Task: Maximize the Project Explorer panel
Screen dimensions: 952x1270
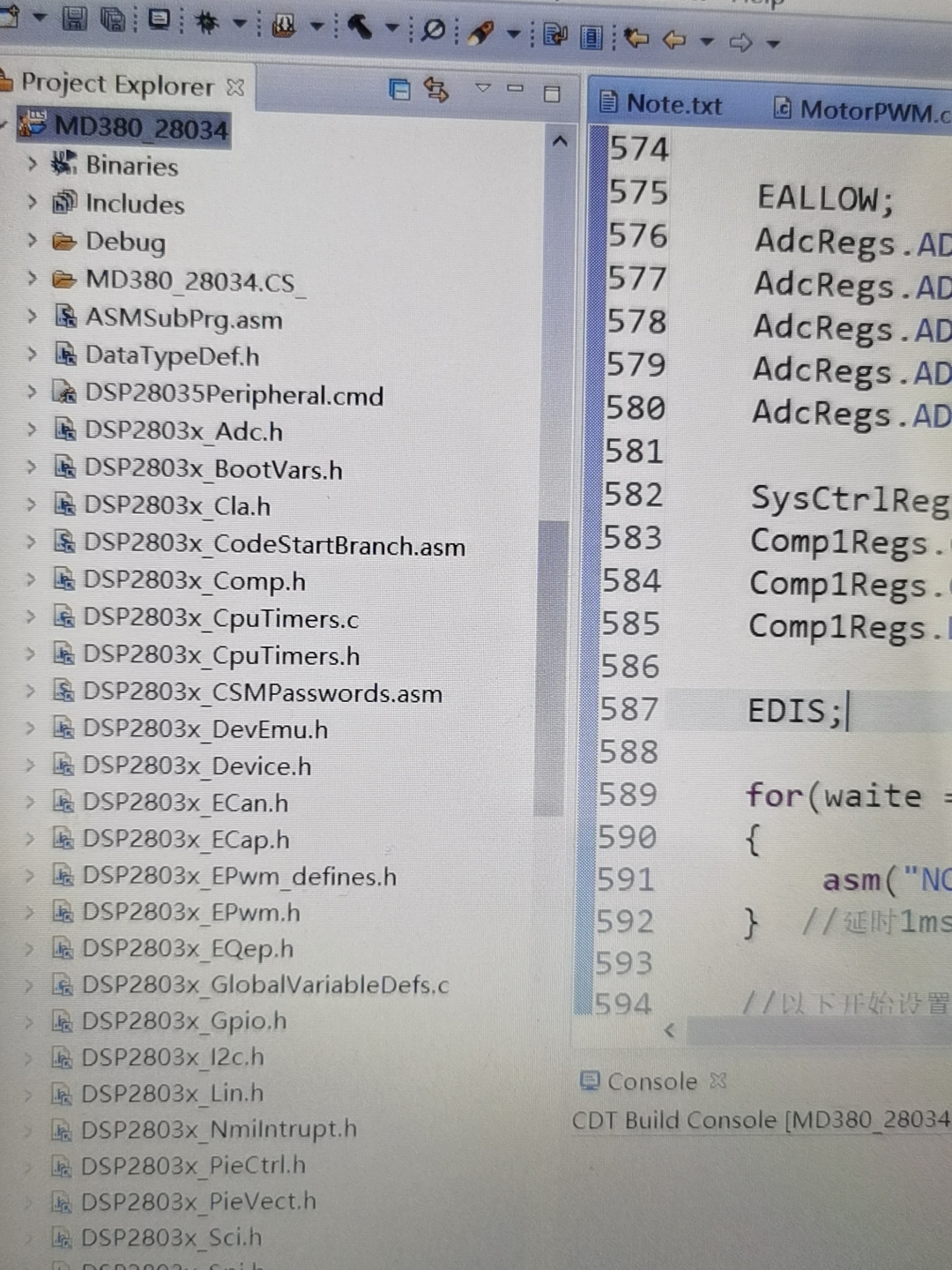Action: [552, 93]
